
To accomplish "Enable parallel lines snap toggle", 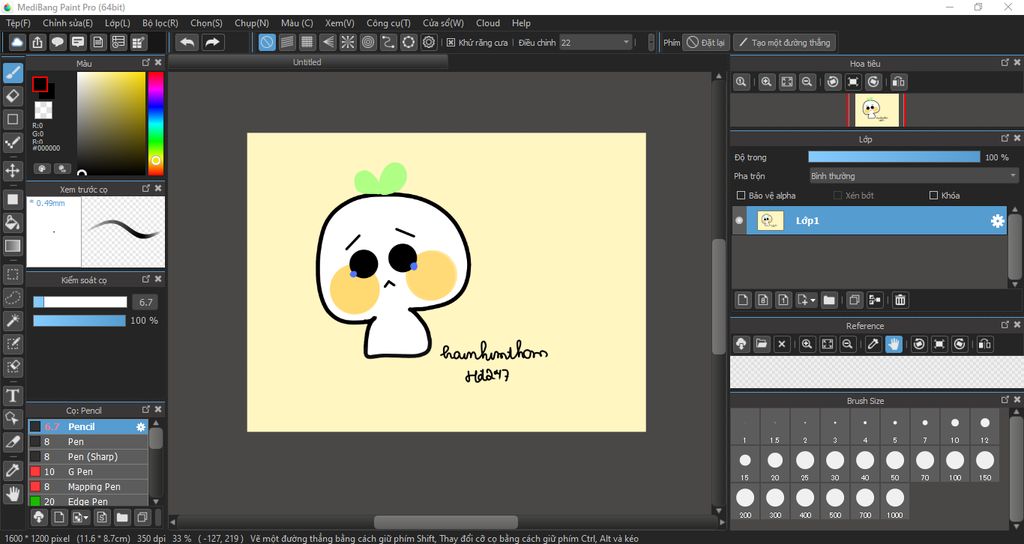I will 287,42.
